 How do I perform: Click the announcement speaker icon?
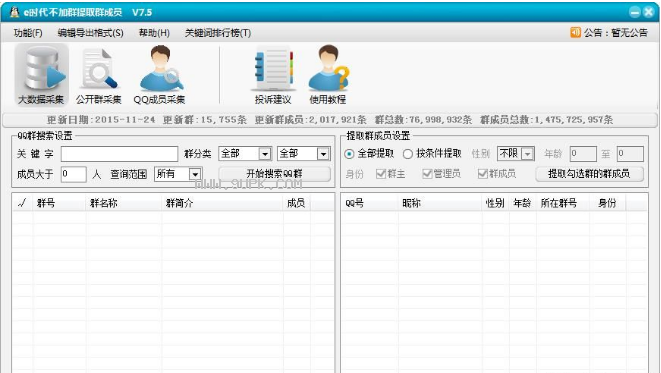(575, 32)
